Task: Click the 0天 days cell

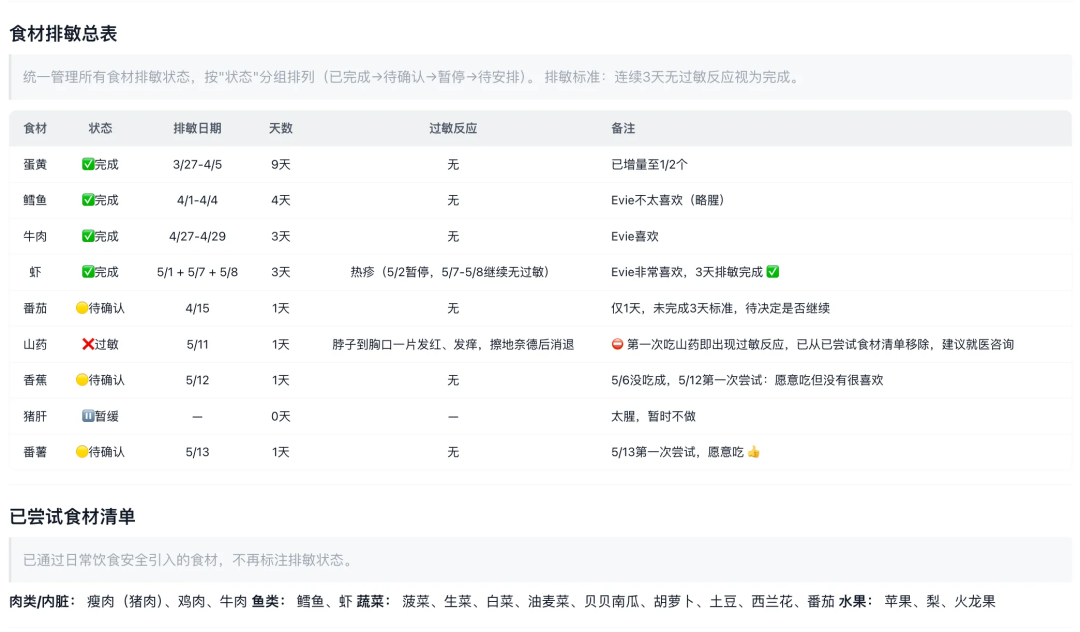Action: (280, 416)
